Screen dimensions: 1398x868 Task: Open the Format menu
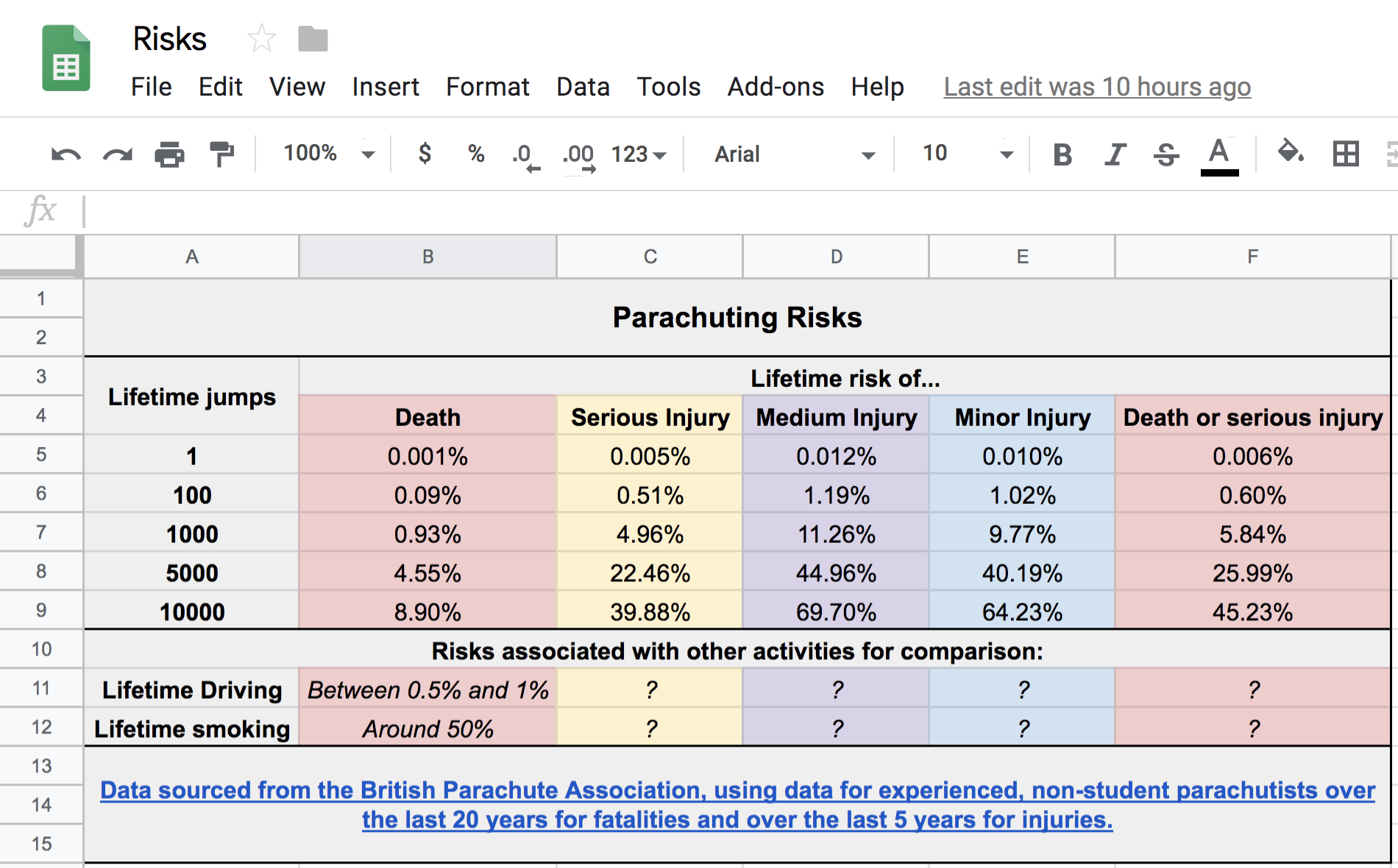487,86
